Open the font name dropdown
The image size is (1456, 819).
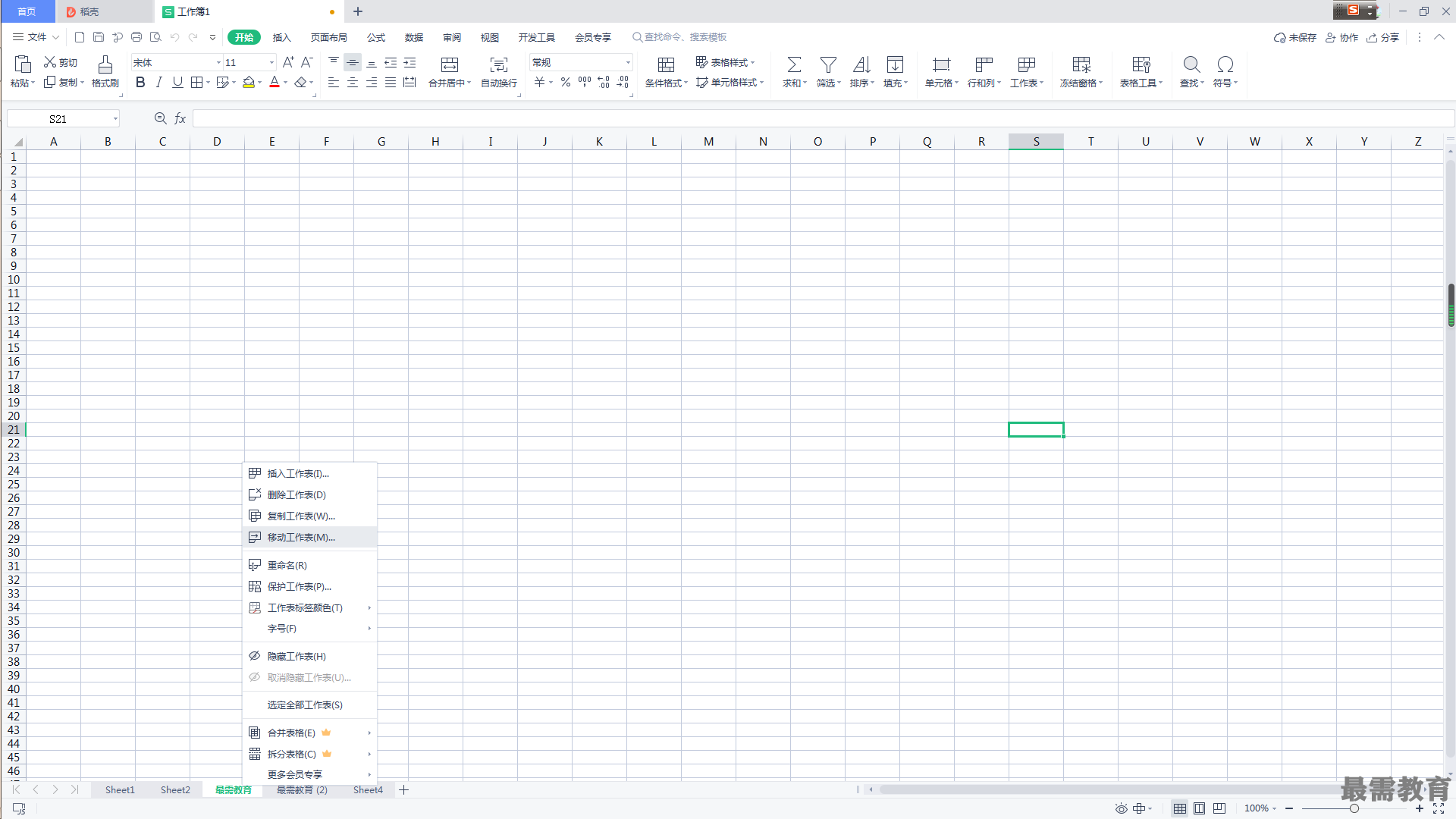pyautogui.click(x=218, y=62)
